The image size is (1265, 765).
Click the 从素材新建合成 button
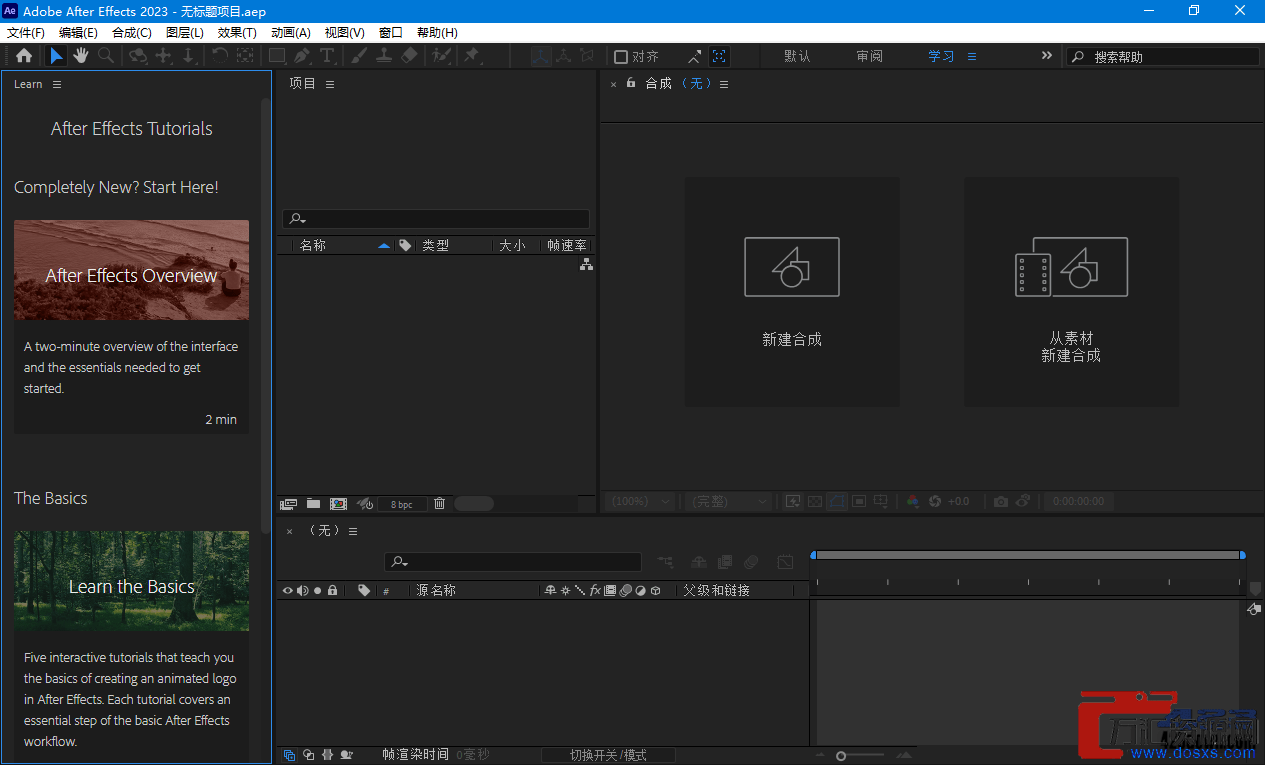[1071, 292]
